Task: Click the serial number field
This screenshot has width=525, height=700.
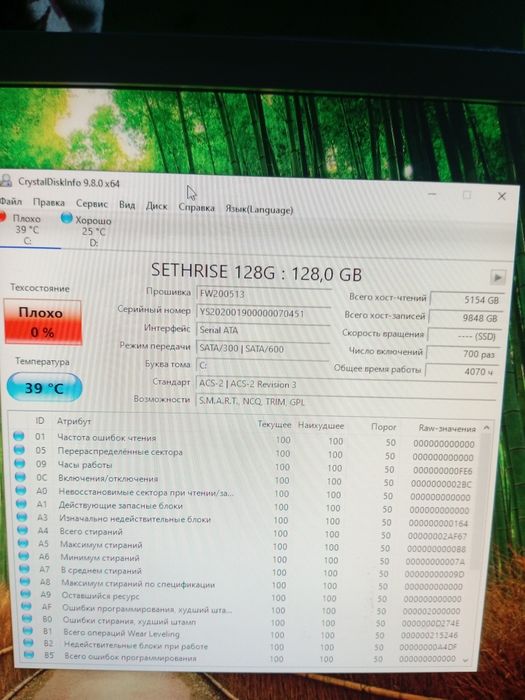Action: (263, 313)
